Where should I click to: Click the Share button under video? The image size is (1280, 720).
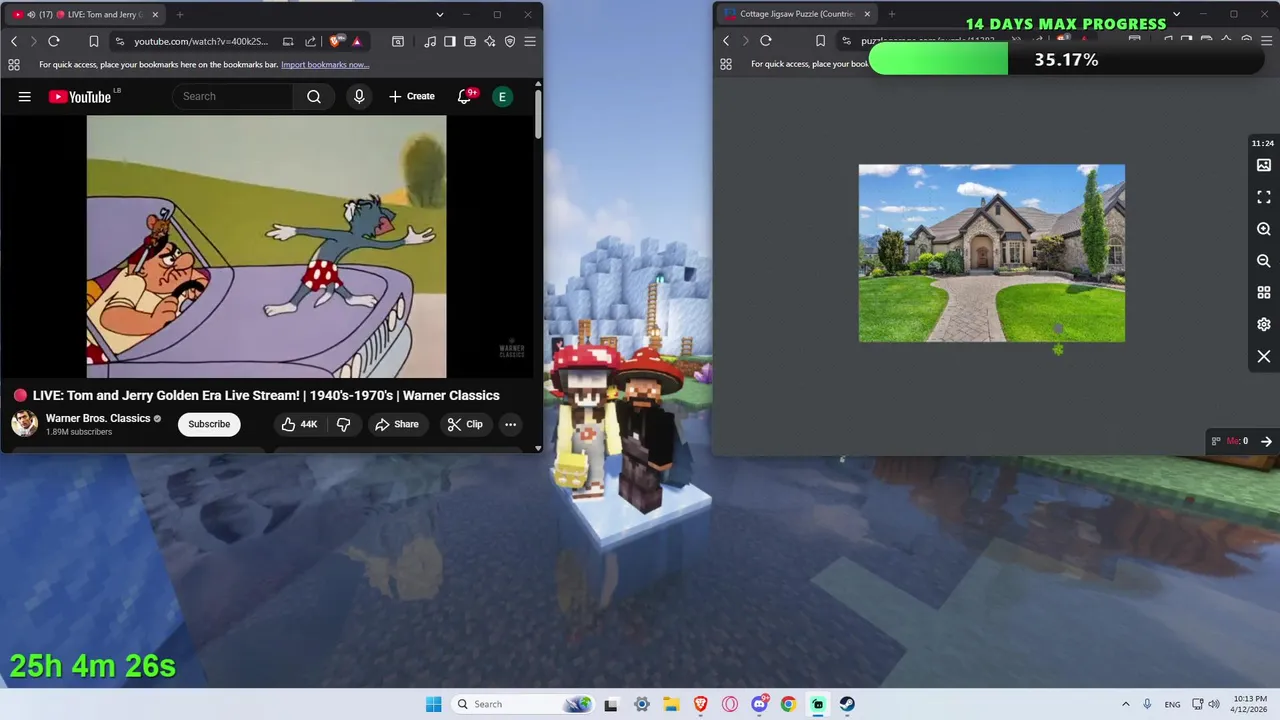[x=397, y=424]
